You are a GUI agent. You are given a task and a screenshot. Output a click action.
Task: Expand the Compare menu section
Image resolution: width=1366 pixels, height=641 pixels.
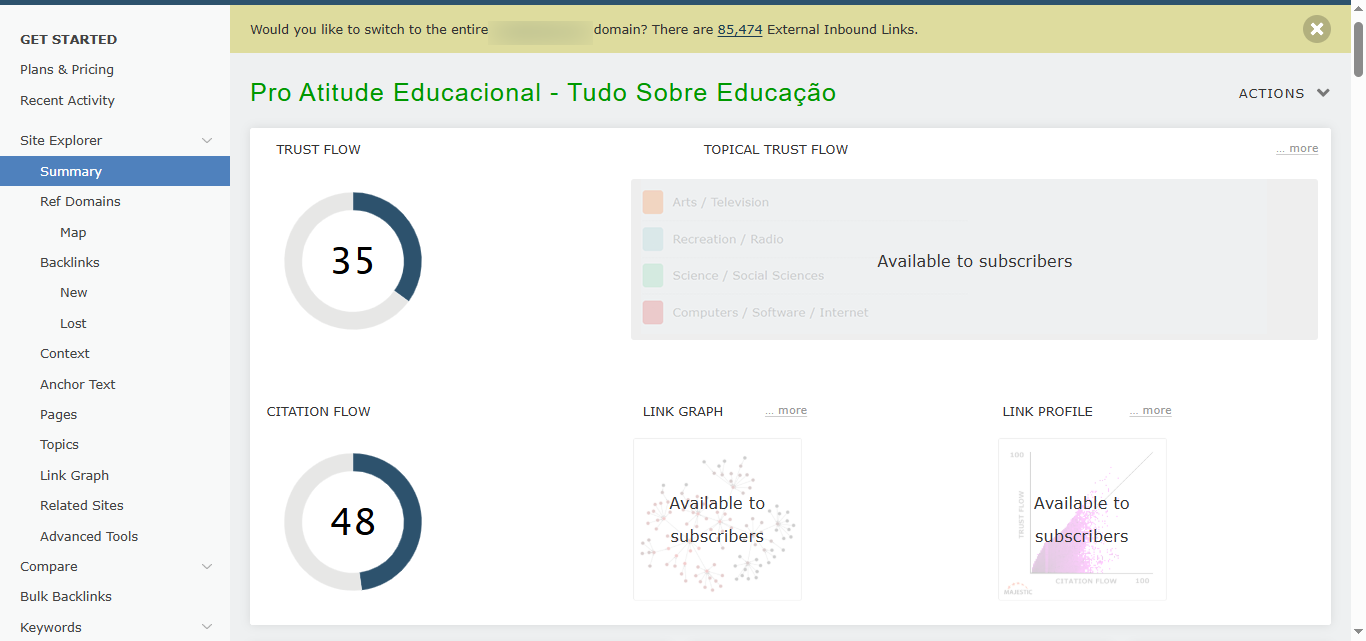pyautogui.click(x=207, y=567)
